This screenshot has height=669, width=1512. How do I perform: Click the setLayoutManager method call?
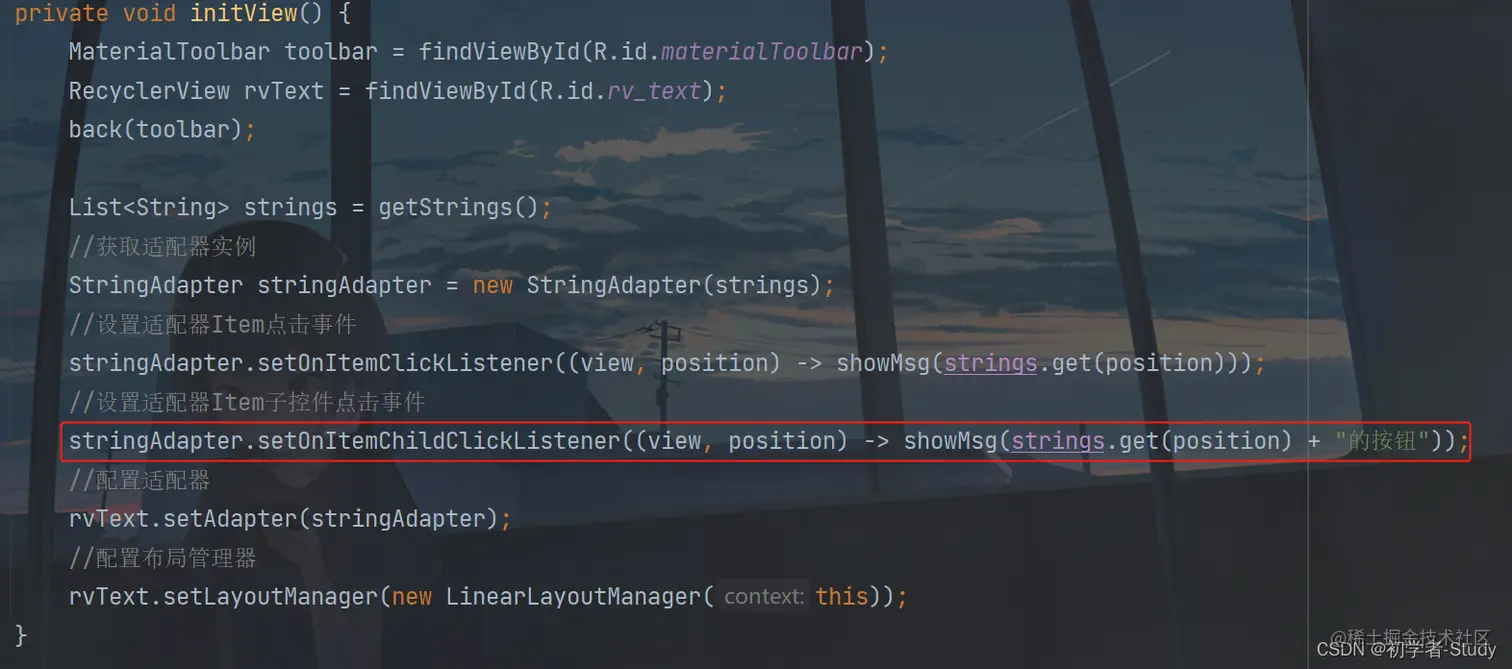pyautogui.click(x=270, y=597)
